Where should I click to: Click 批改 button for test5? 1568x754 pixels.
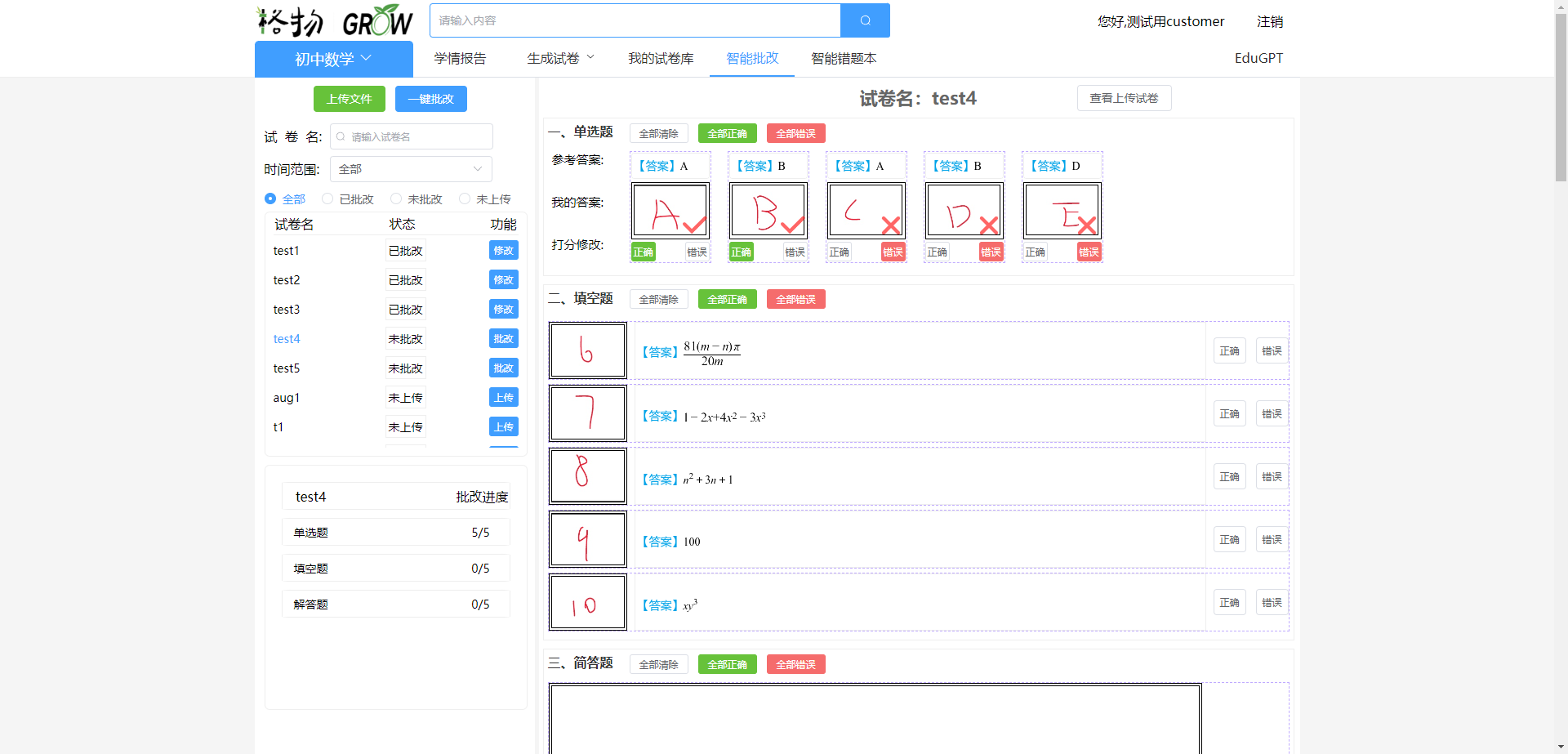[504, 368]
